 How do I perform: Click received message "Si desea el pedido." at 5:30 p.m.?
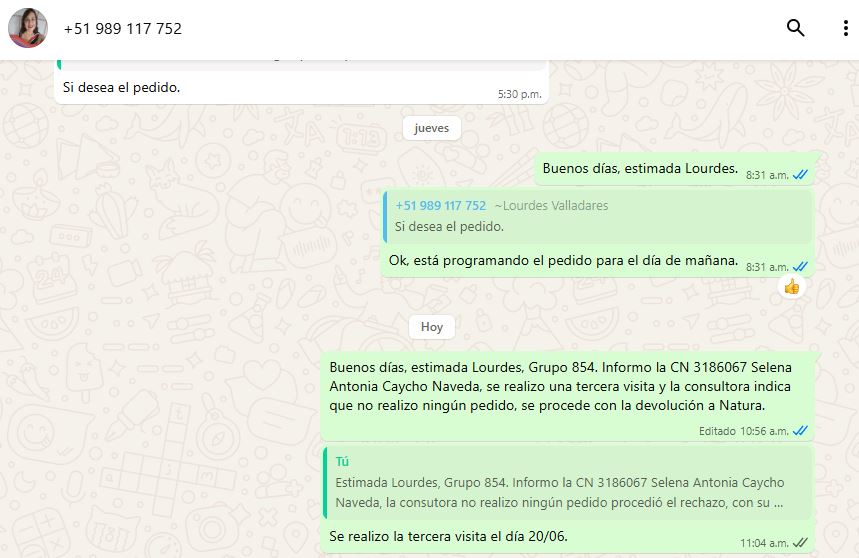pyautogui.click(x=121, y=87)
